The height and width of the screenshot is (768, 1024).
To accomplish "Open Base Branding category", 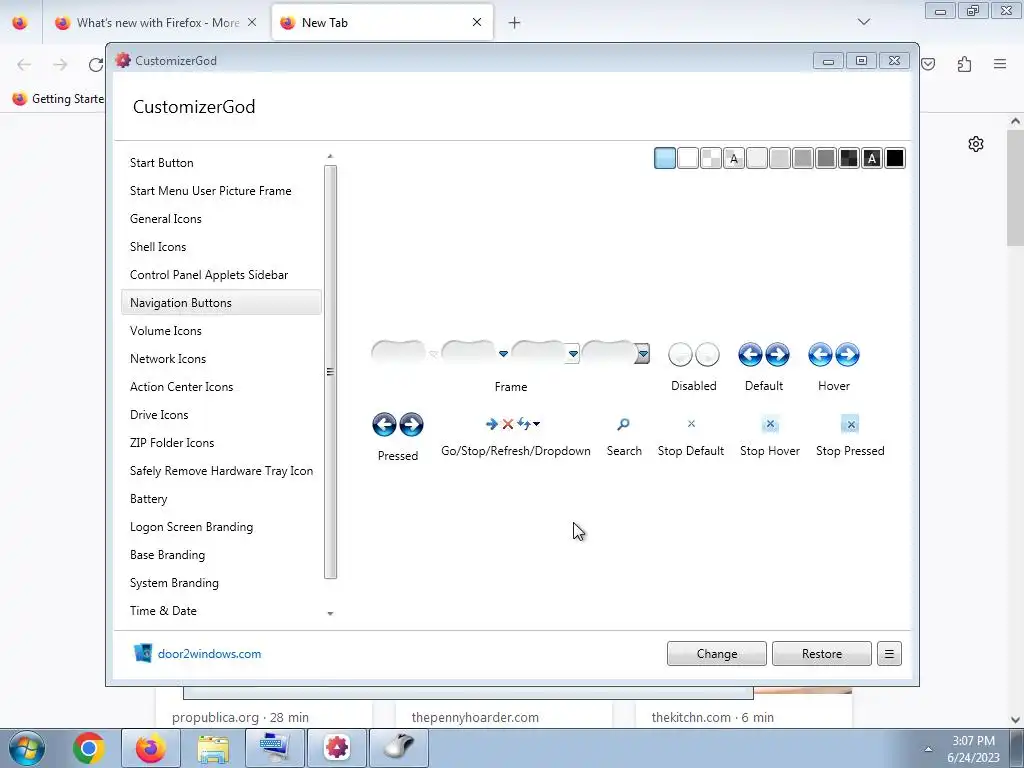I will pyautogui.click(x=221, y=555).
